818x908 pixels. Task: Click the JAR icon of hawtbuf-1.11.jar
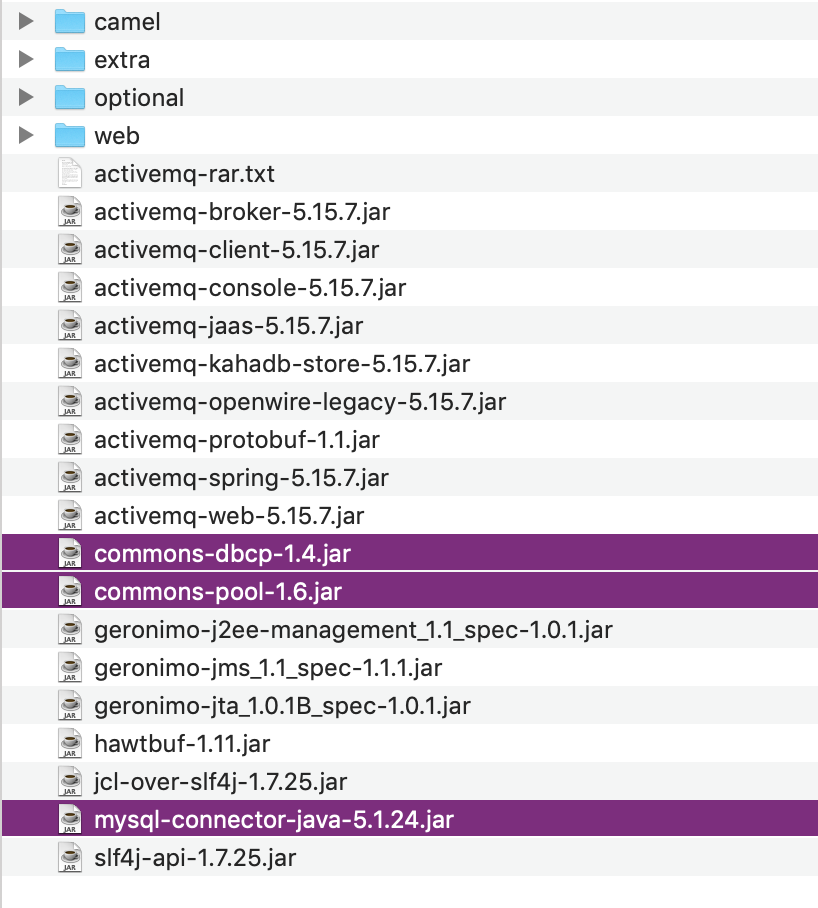click(70, 744)
